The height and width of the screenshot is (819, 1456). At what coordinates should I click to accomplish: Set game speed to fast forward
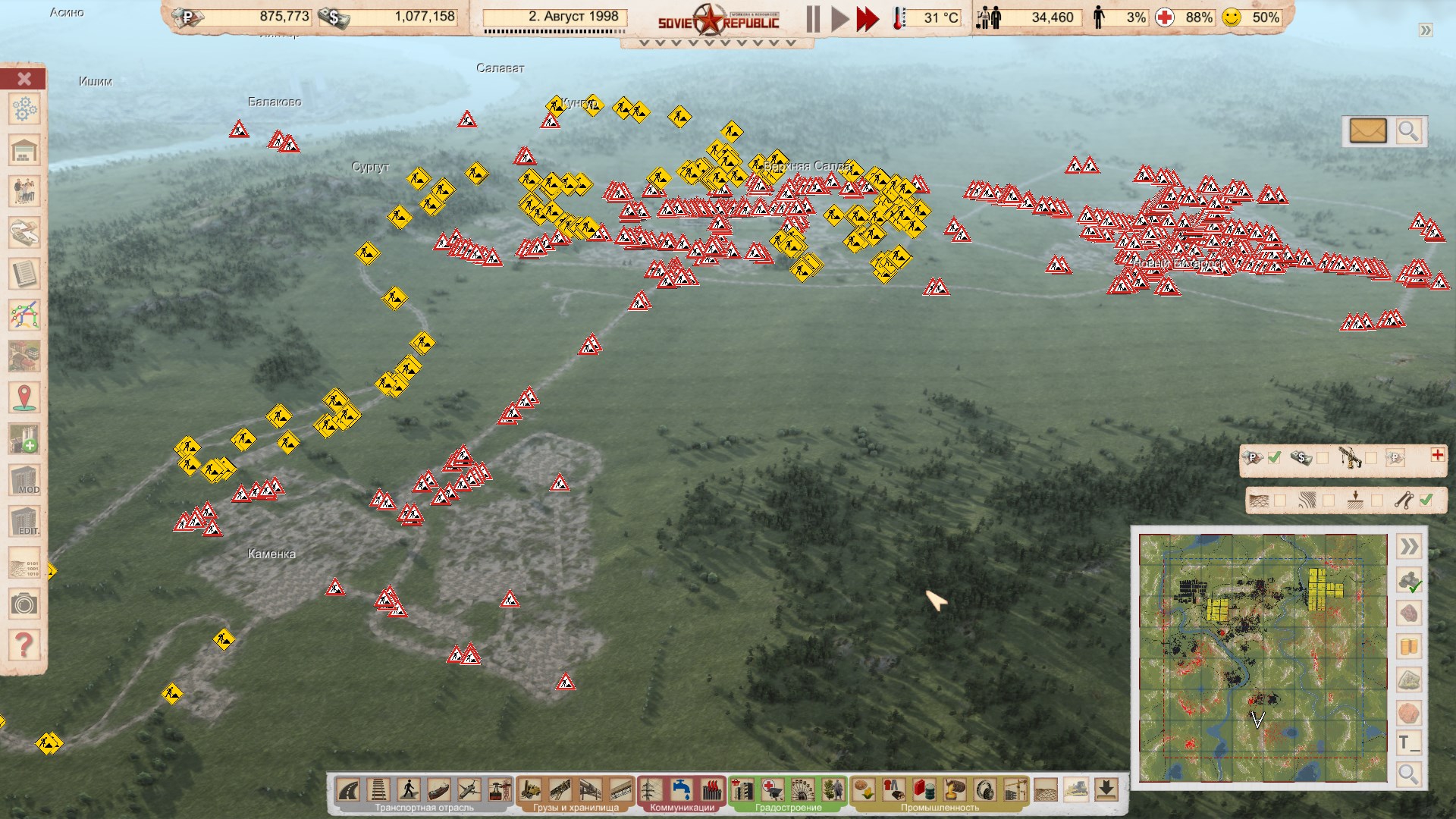[867, 19]
